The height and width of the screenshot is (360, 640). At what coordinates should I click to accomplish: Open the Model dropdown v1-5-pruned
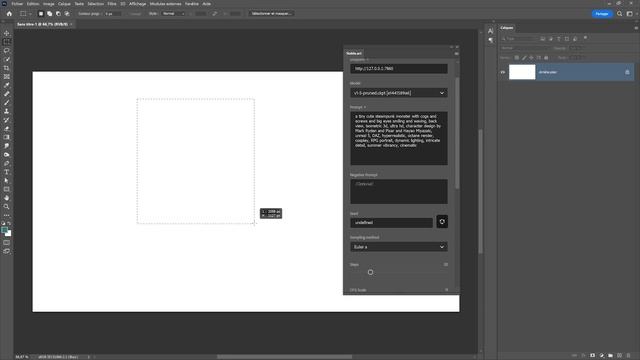click(399, 93)
